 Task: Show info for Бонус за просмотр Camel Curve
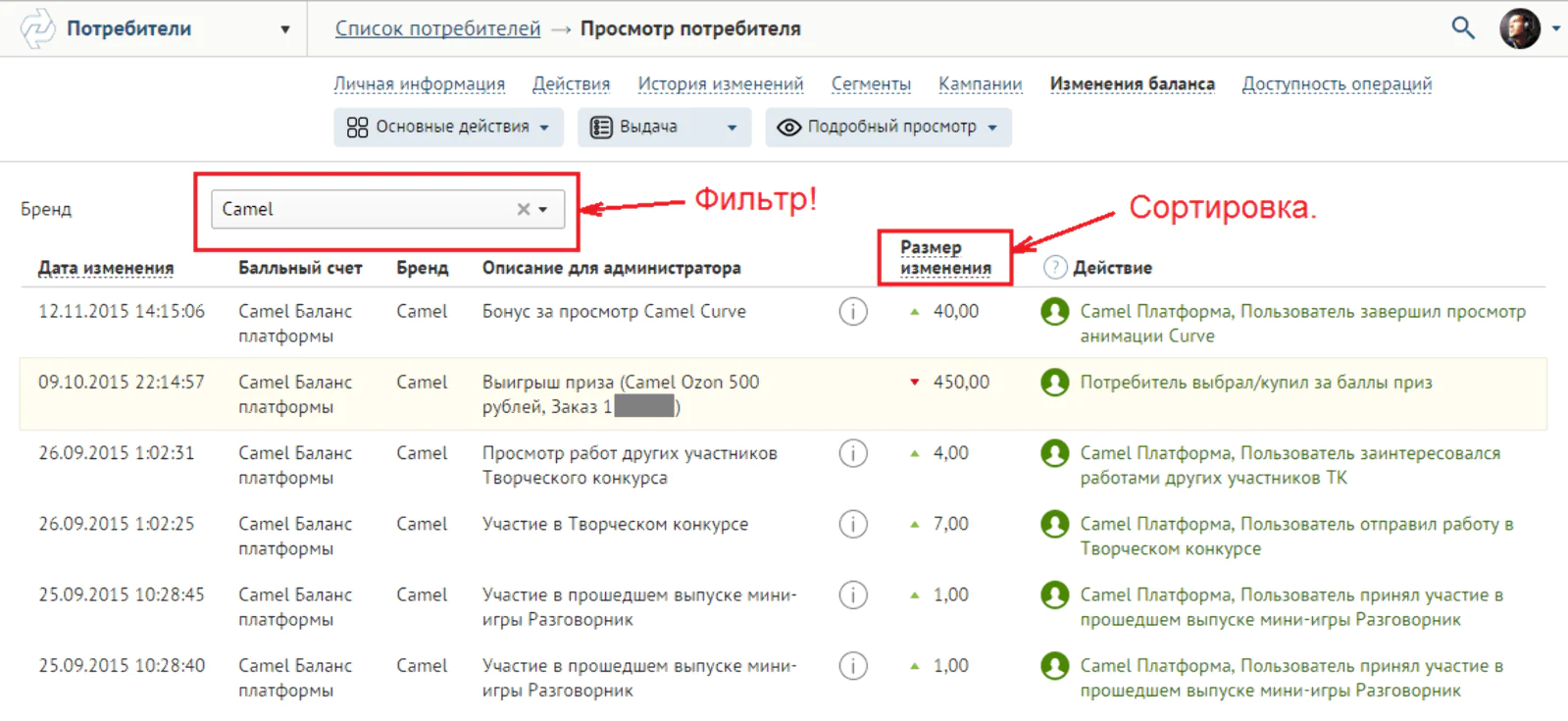coord(853,312)
